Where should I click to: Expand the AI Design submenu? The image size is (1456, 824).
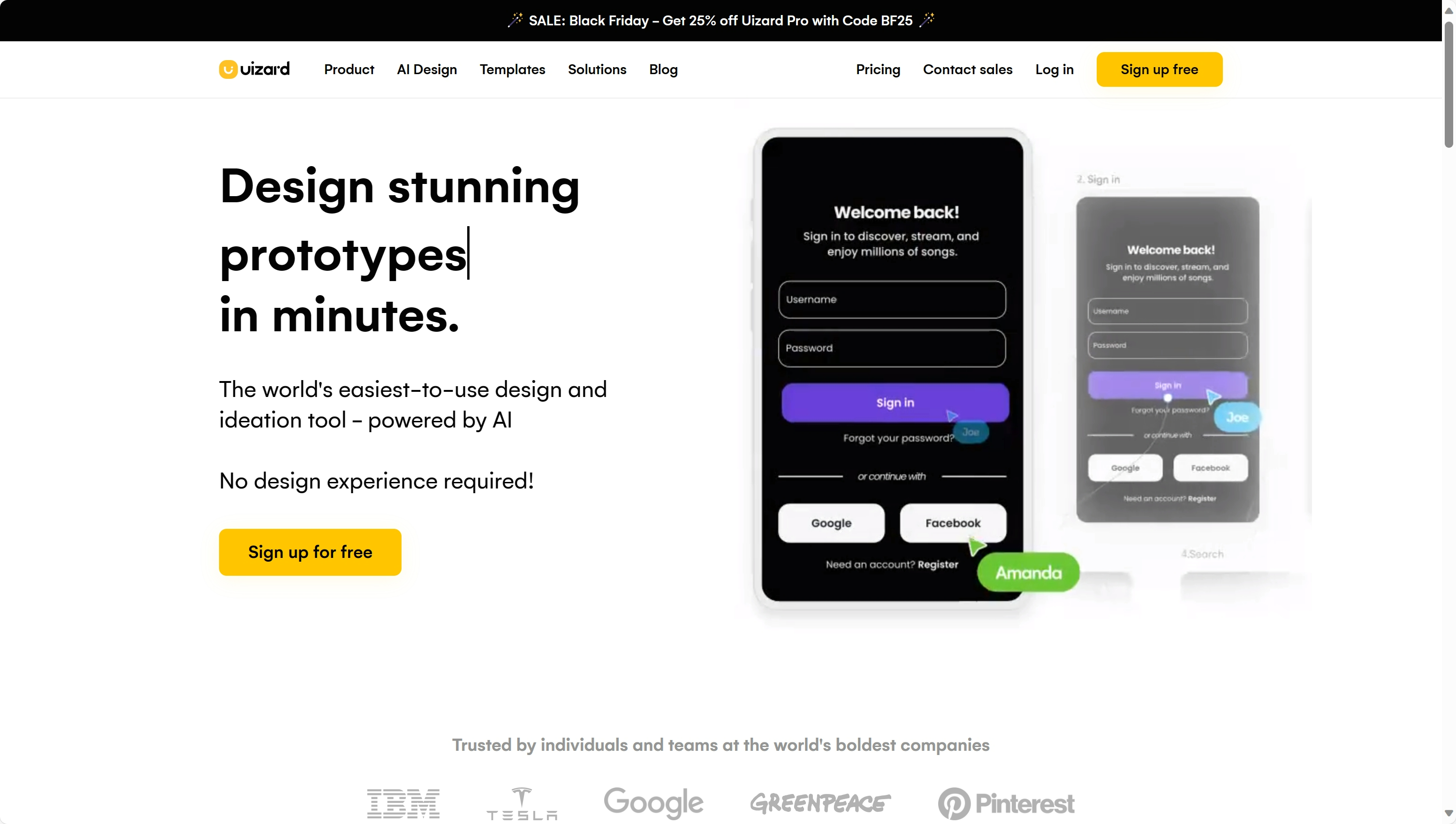pyautogui.click(x=426, y=69)
